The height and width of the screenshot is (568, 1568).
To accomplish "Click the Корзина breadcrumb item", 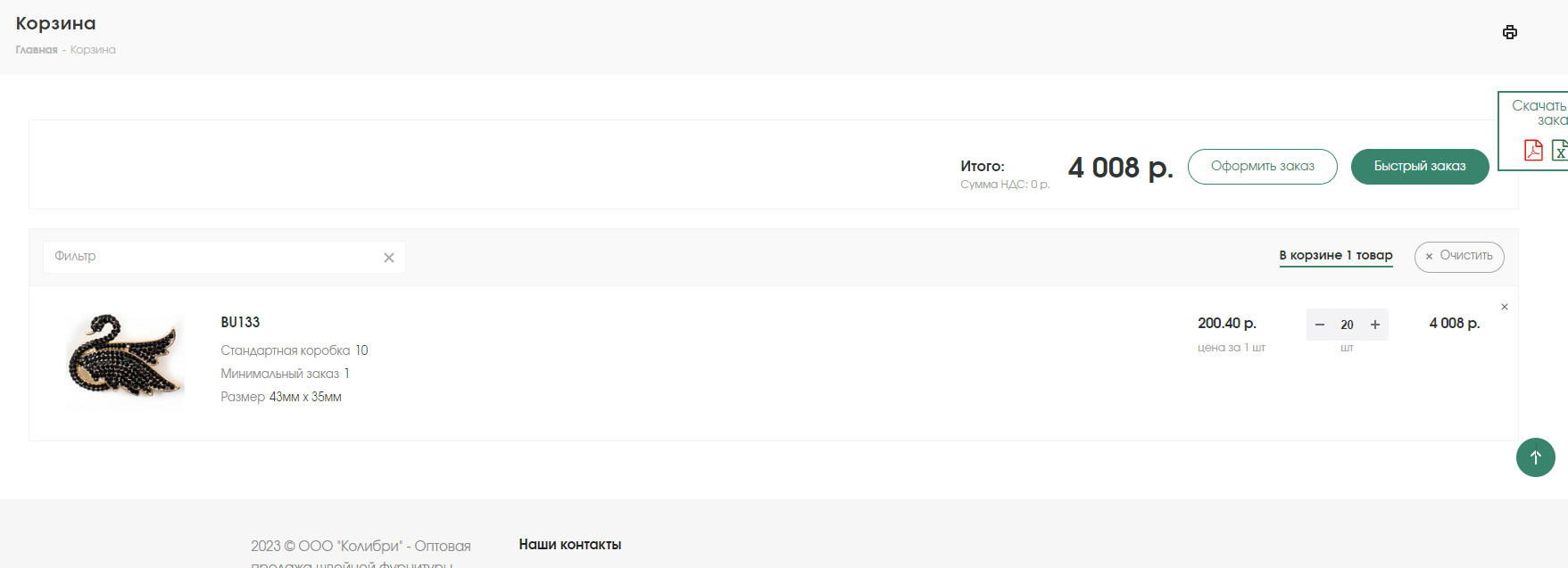I will click(x=93, y=50).
